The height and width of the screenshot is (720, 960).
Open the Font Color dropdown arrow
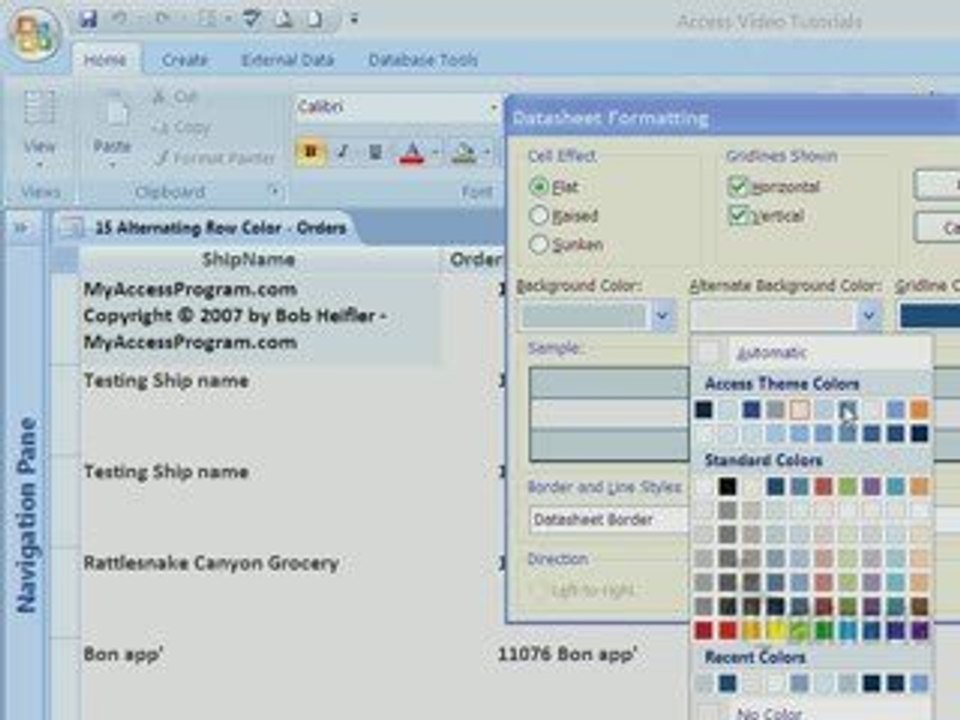tap(435, 152)
